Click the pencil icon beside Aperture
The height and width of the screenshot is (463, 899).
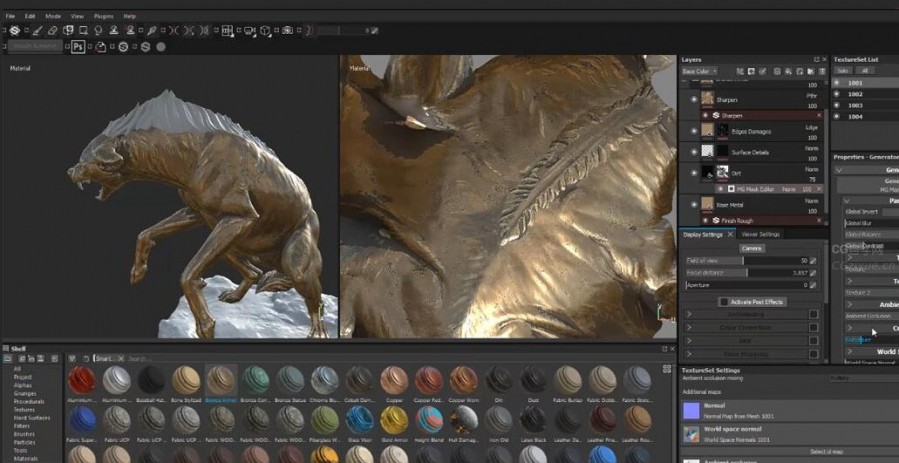tap(813, 285)
